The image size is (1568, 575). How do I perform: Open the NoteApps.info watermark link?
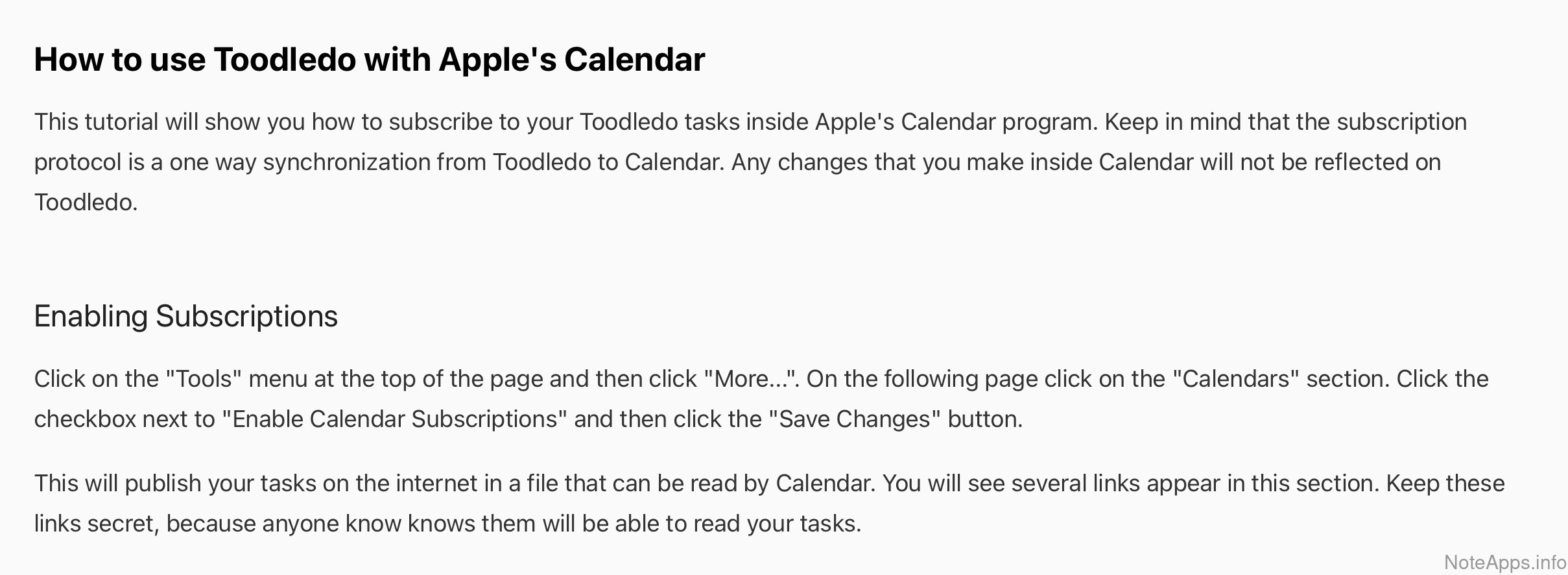click(x=1504, y=562)
